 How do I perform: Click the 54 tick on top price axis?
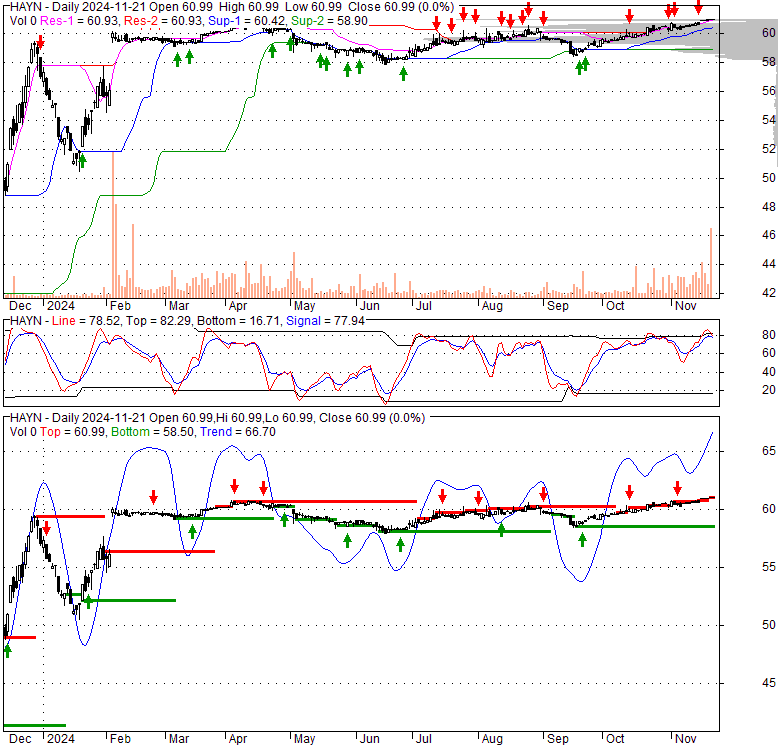[x=769, y=120]
